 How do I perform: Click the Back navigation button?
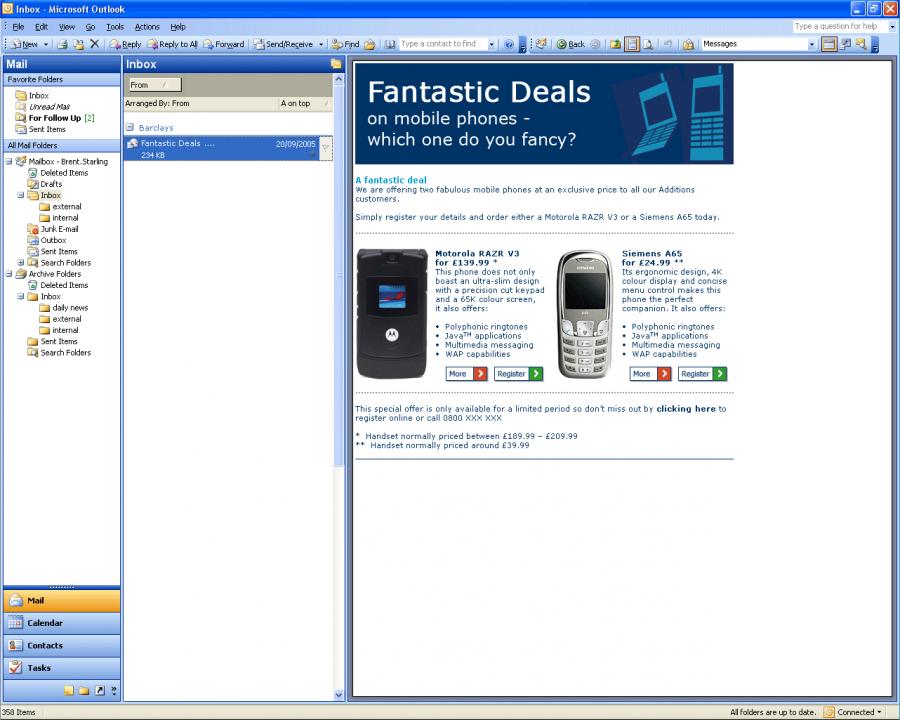click(571, 44)
